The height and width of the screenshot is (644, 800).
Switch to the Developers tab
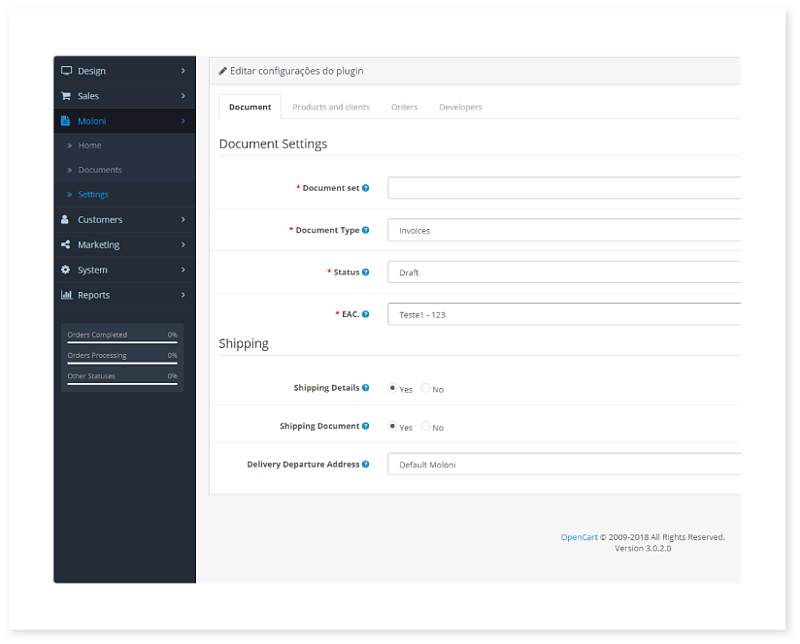pos(460,107)
